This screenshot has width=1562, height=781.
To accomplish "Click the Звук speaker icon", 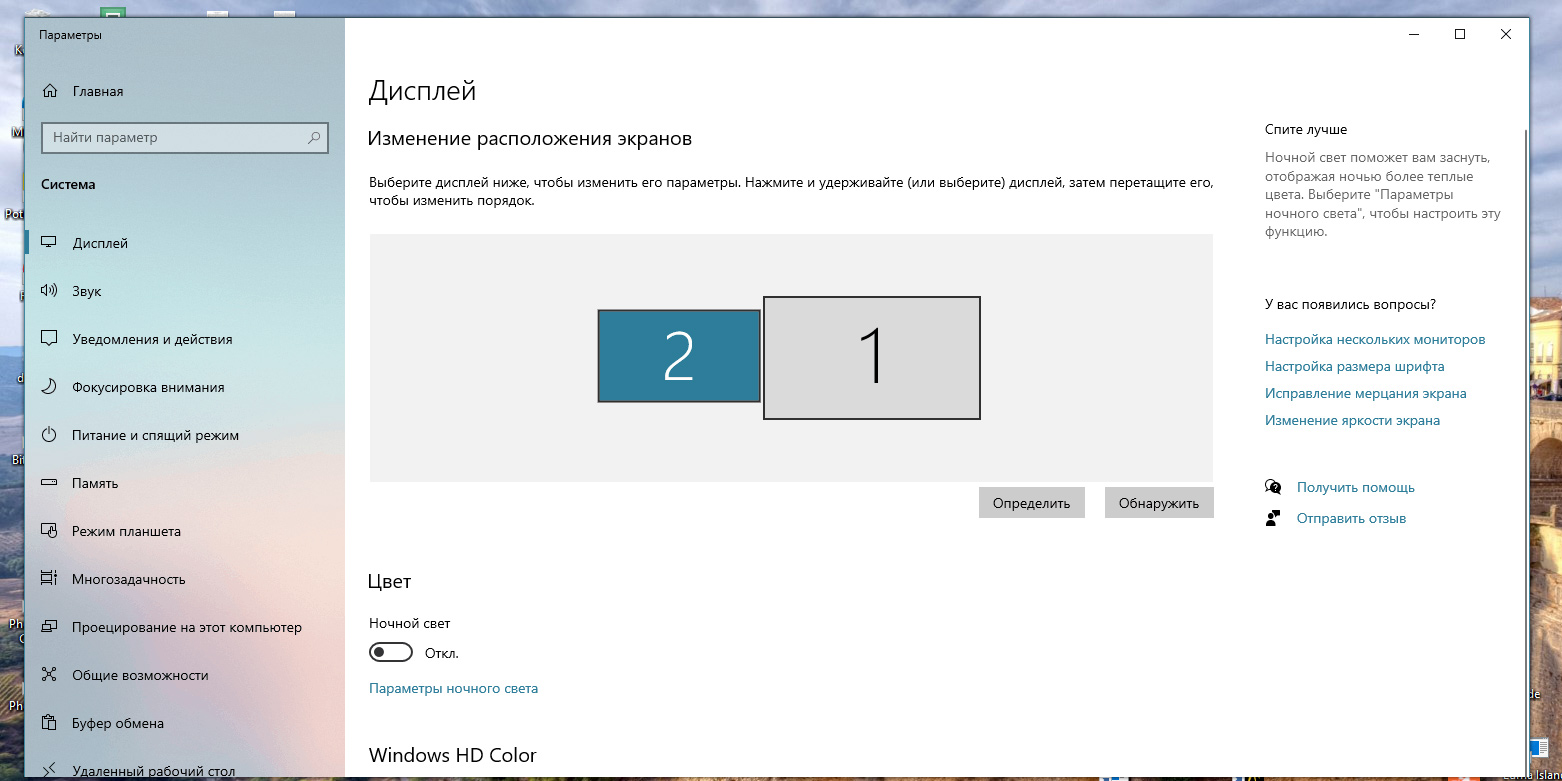I will pos(49,291).
